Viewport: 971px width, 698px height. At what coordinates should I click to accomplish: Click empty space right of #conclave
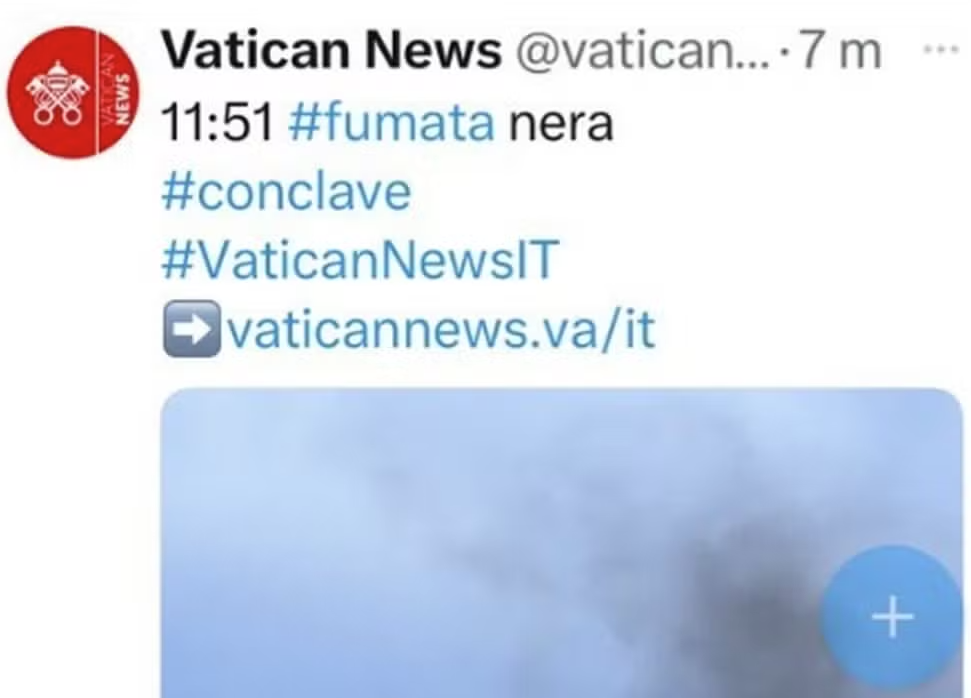681,192
